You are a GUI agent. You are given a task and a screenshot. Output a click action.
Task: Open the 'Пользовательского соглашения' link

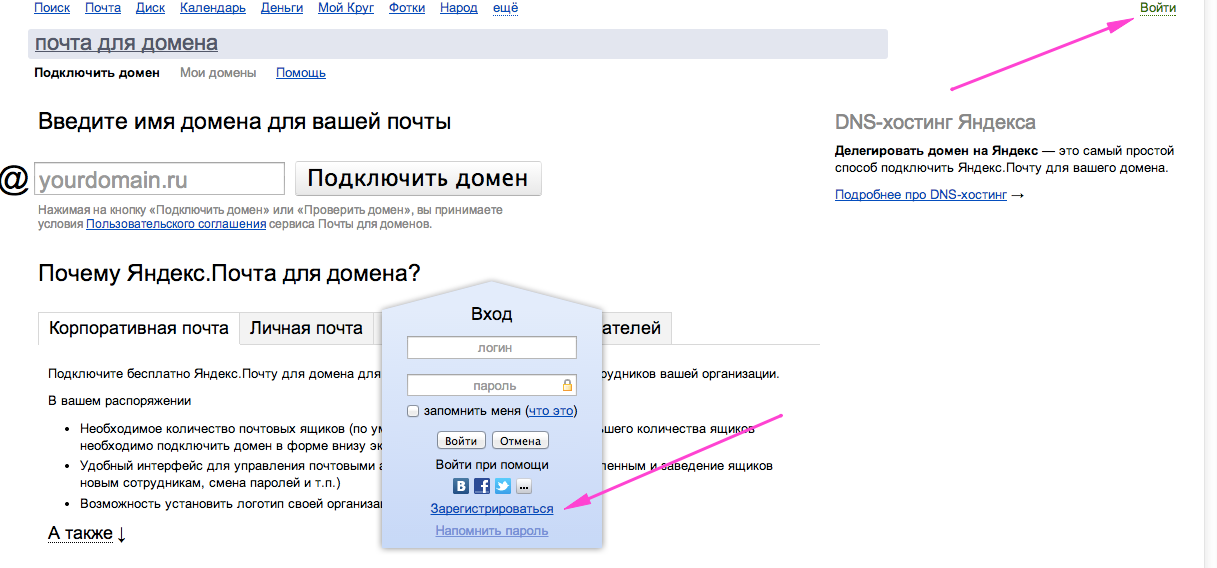coord(176,224)
